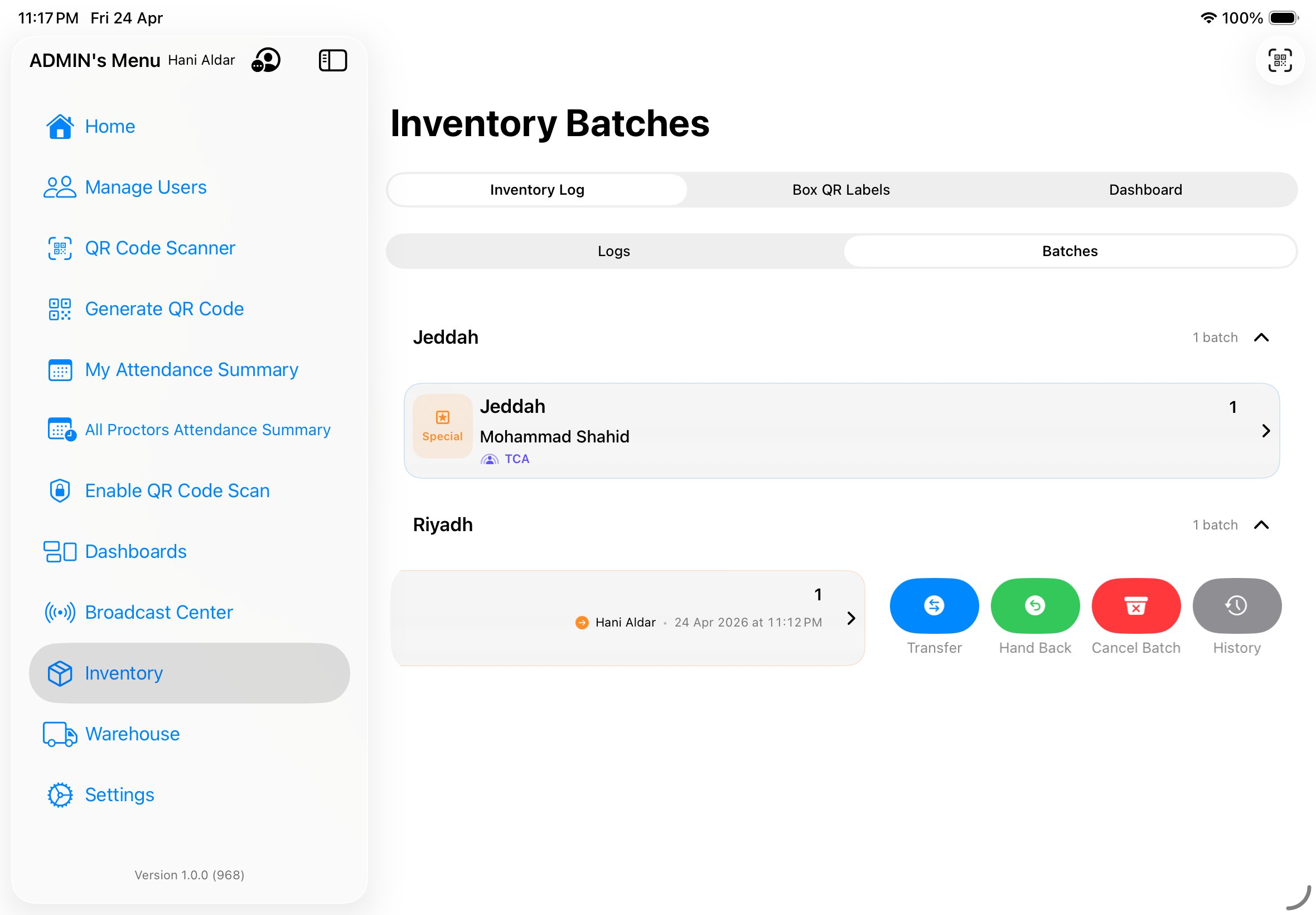Tap the QR scan icon in top-right corner

pyautogui.click(x=1279, y=60)
